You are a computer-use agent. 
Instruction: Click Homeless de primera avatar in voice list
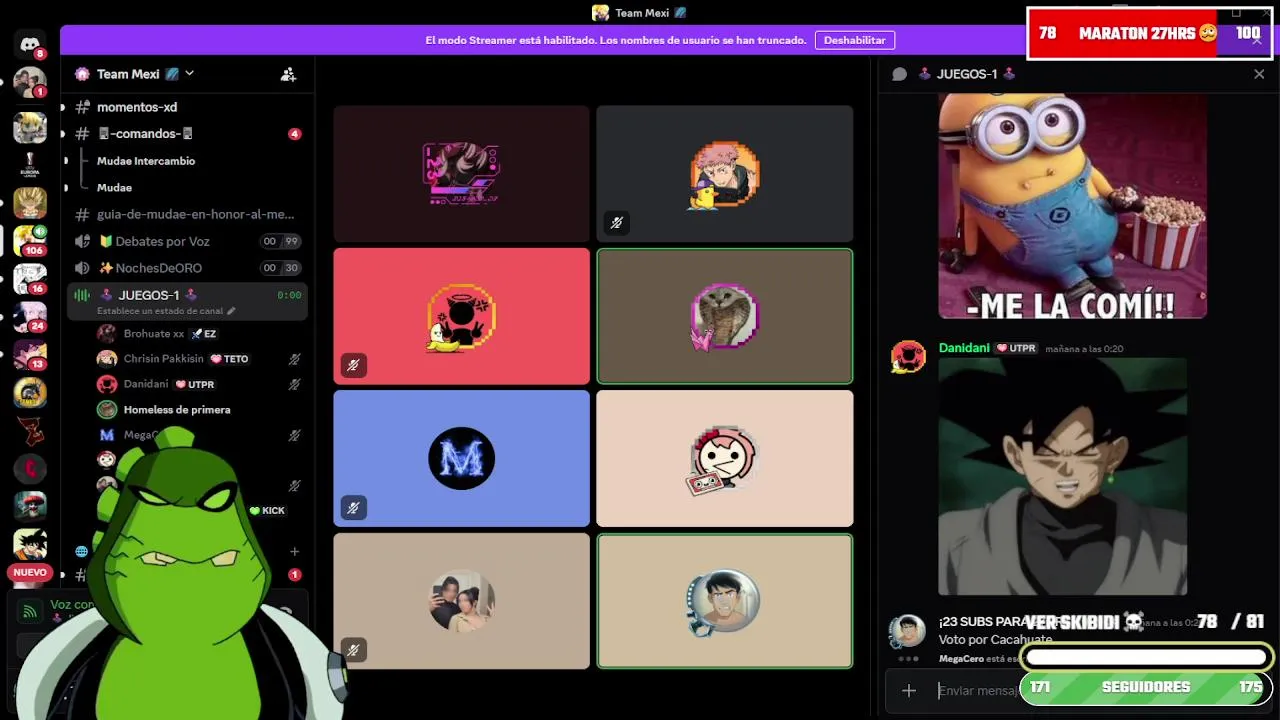(x=107, y=409)
